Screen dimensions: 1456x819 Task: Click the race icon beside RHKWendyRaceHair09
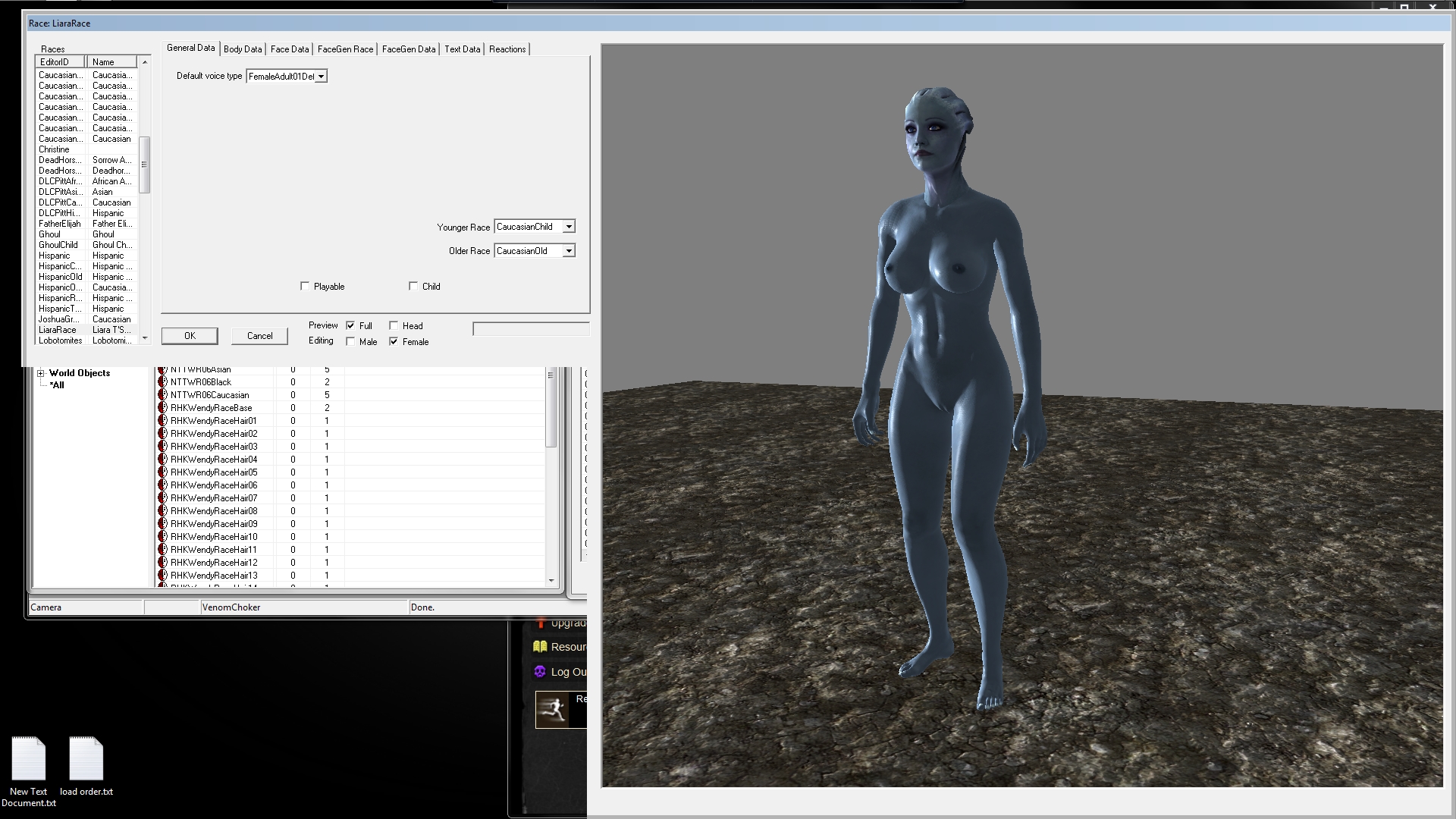tap(162, 524)
